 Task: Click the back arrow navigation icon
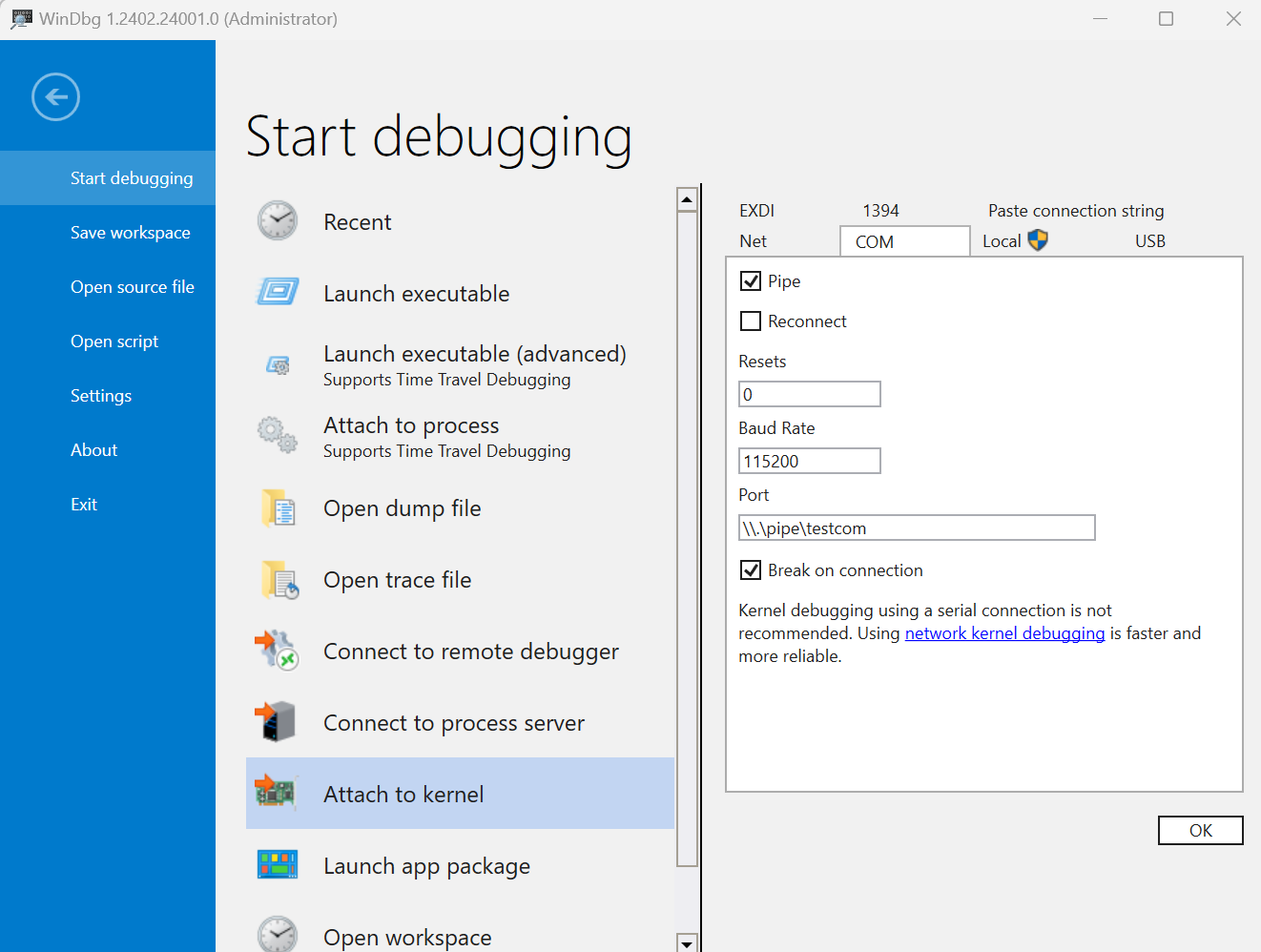click(55, 96)
